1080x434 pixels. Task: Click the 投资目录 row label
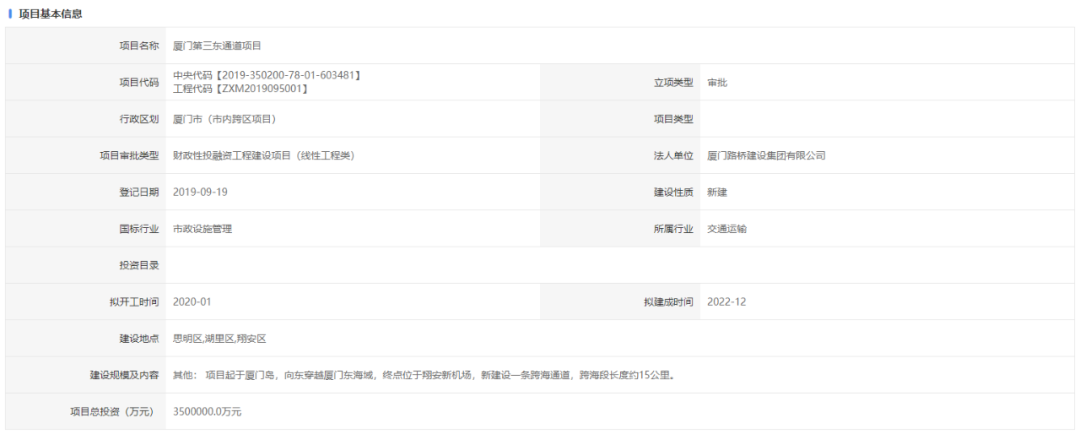click(x=138, y=265)
